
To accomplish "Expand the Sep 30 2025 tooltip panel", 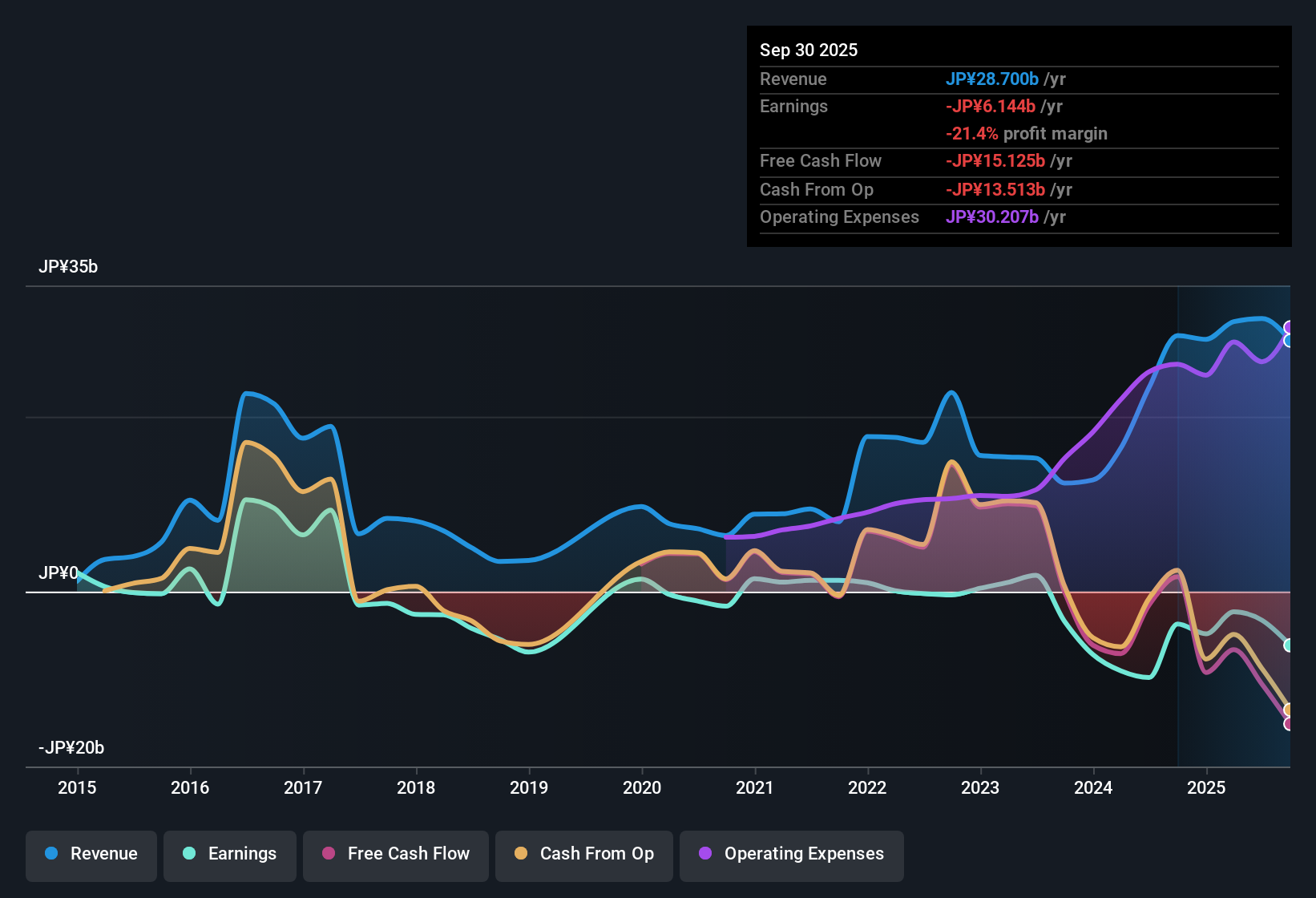I will pos(1018,136).
